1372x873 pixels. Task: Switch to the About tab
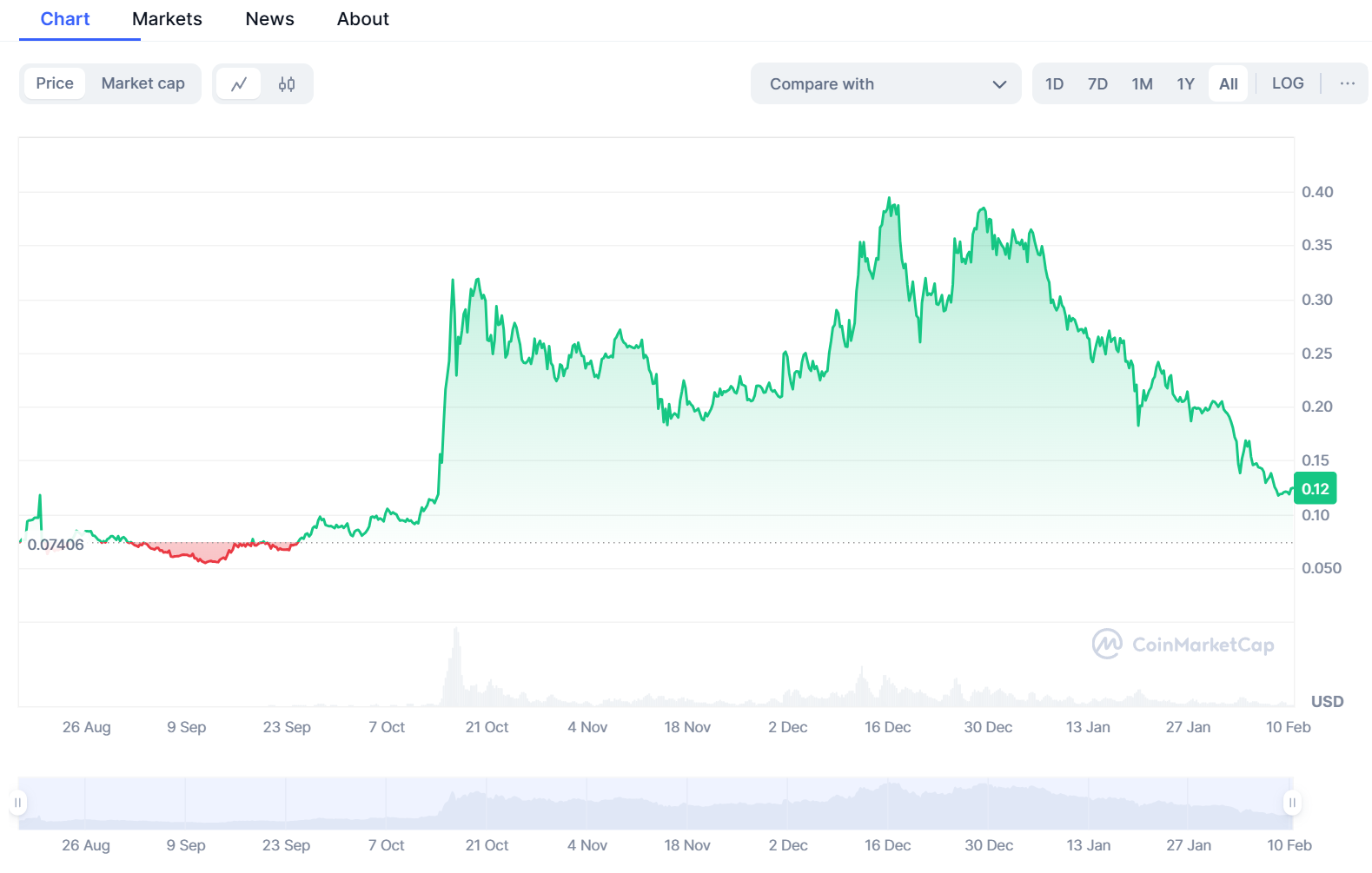click(x=362, y=19)
